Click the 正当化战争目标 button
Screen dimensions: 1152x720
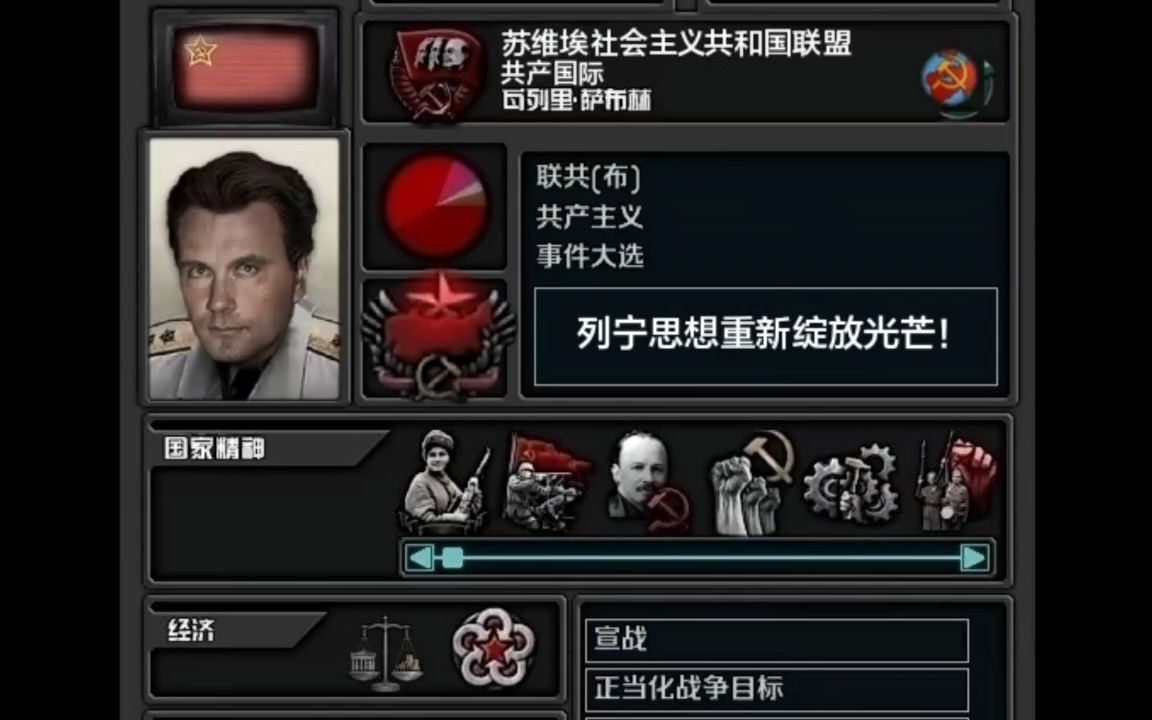(777, 689)
